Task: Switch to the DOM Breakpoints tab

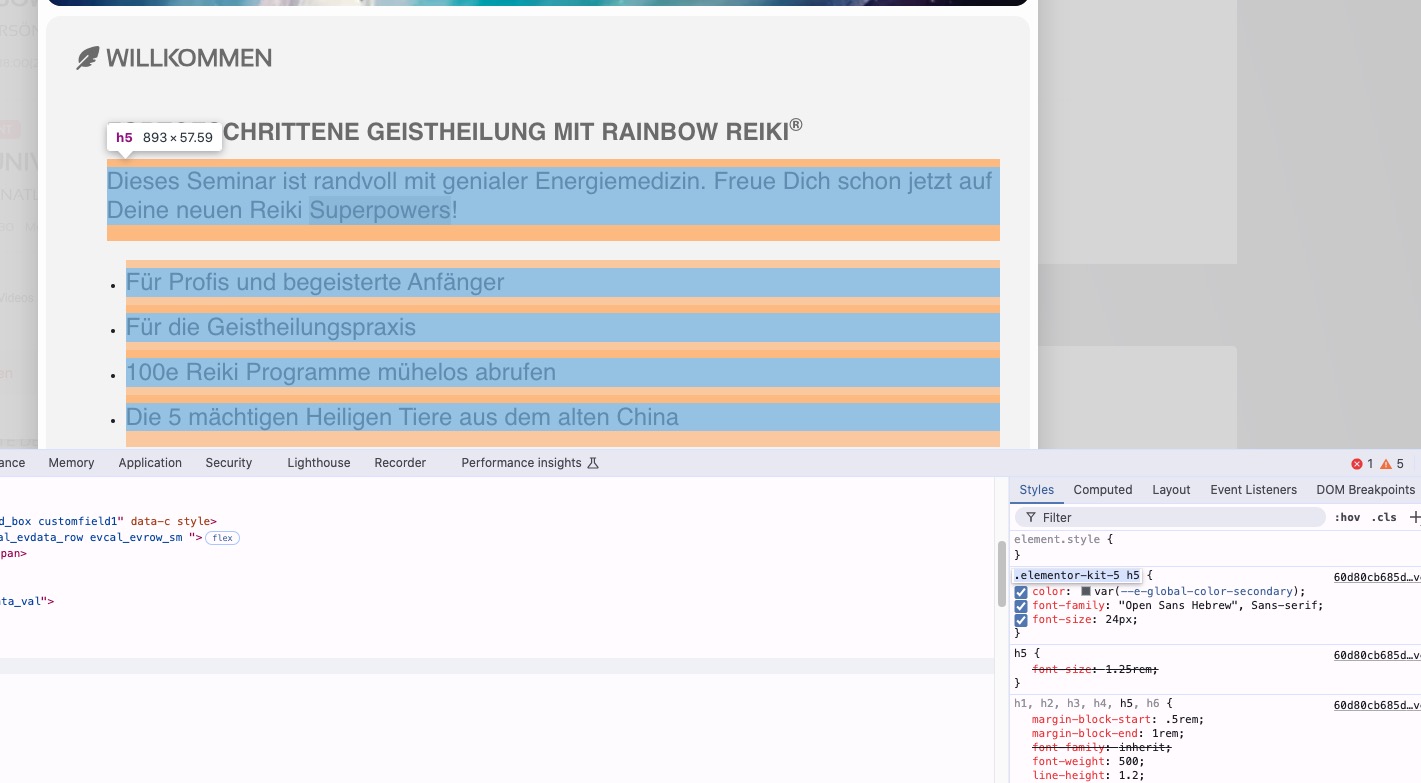Action: coord(1366,490)
